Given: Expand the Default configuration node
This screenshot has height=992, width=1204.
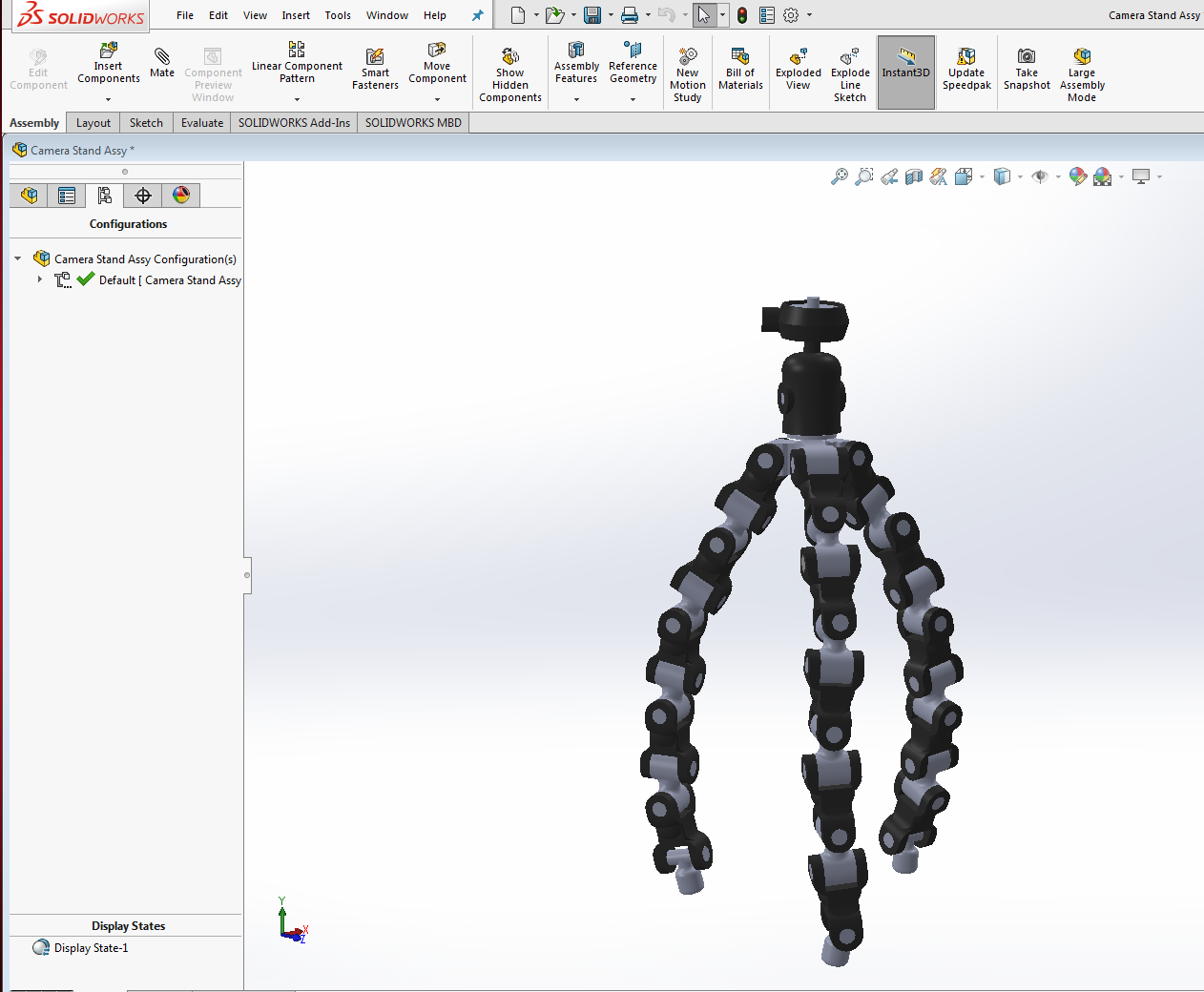Looking at the screenshot, I should point(39,279).
